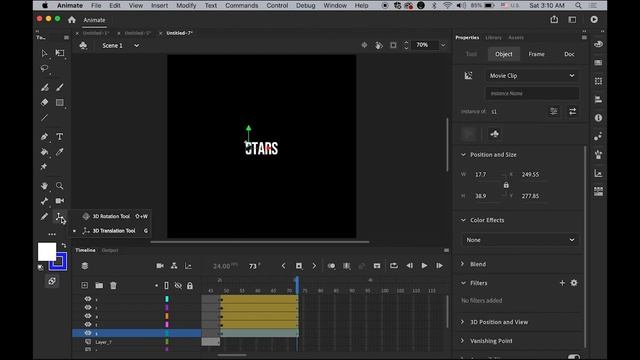Toggle Clip content outside stage icon
Viewport: 640px width, 360px height.
pos(393,45)
